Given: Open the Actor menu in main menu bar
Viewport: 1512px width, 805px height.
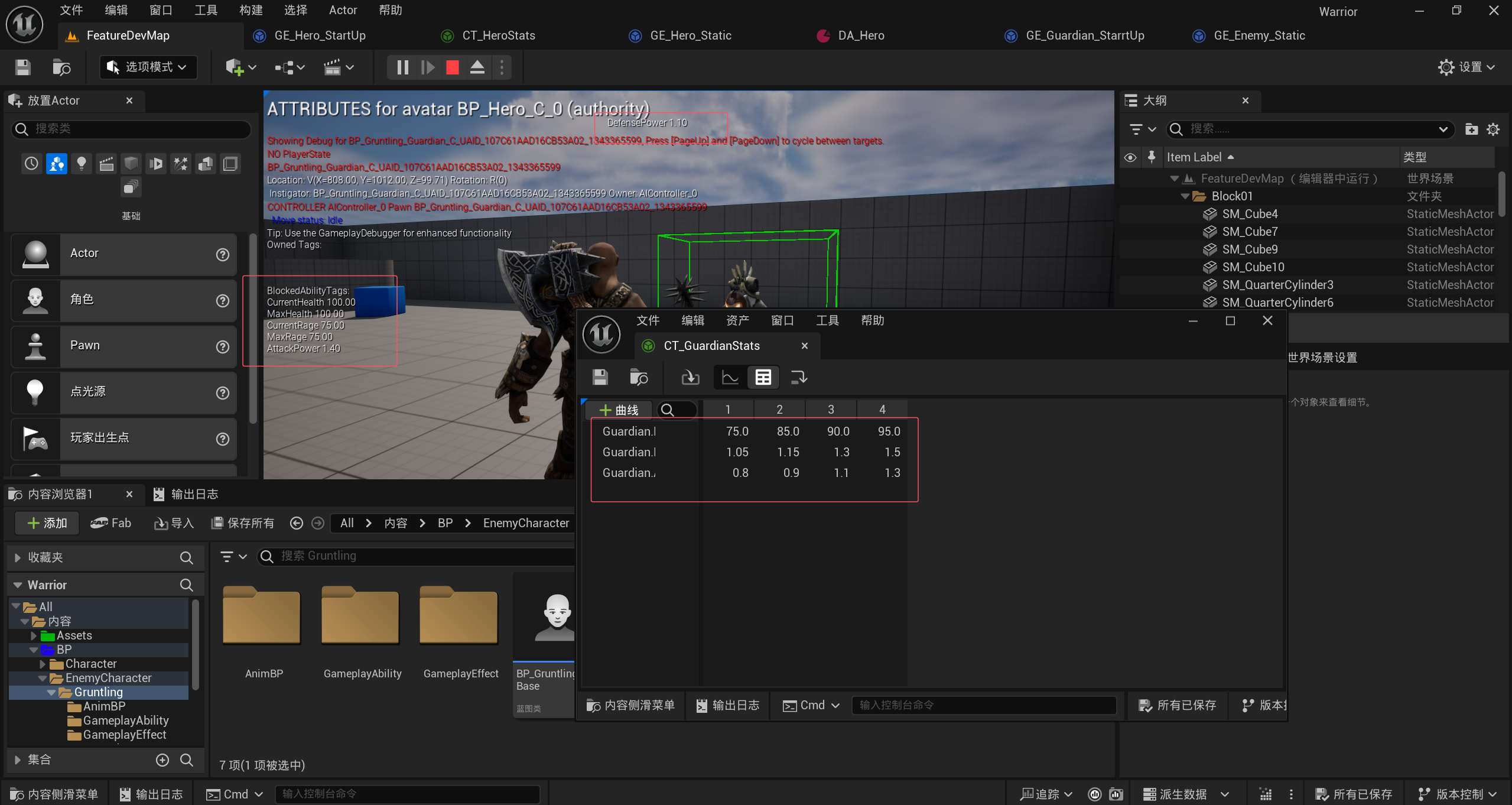Looking at the screenshot, I should point(343,10).
